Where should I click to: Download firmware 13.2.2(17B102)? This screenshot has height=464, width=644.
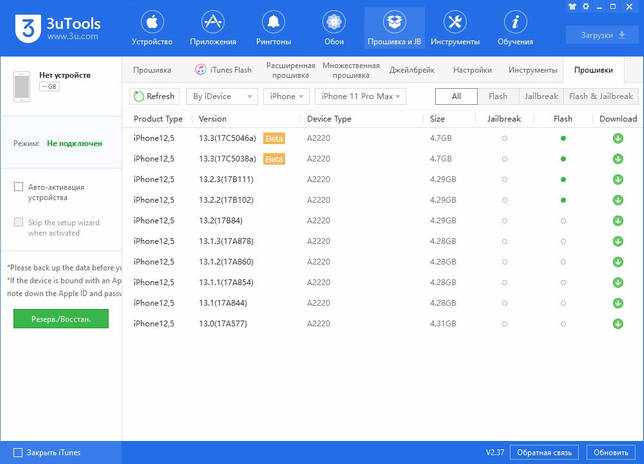click(618, 200)
